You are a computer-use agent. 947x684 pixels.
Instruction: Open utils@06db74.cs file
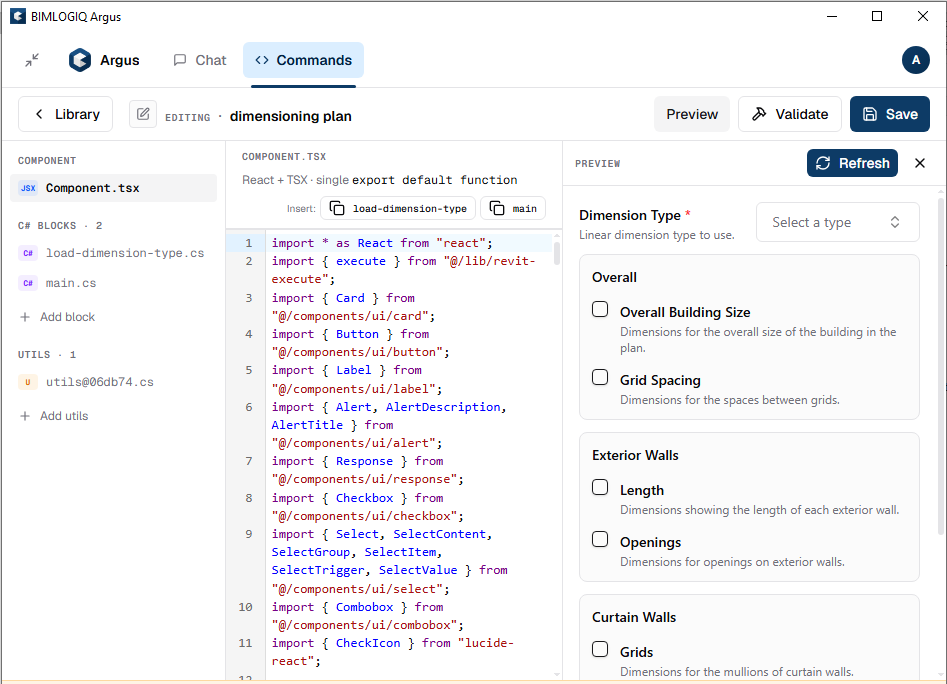114,382
